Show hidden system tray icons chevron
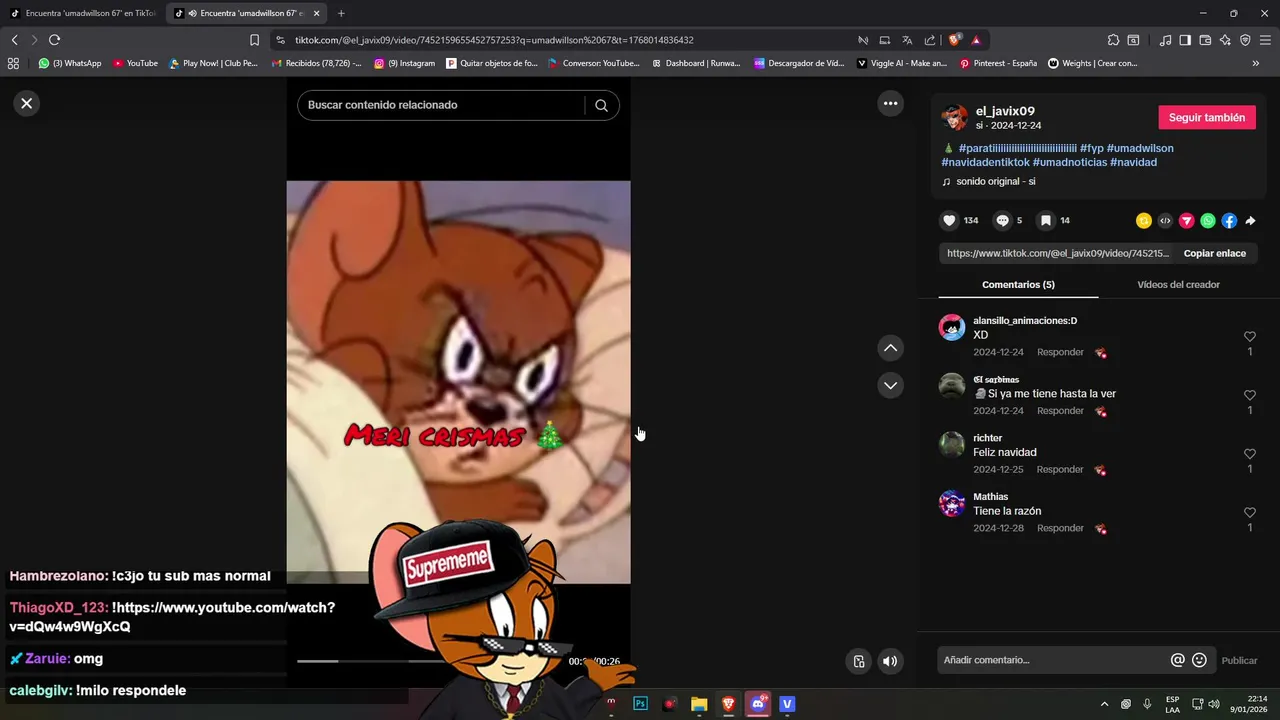Screen dimensions: 1280x720 pos(1104,704)
